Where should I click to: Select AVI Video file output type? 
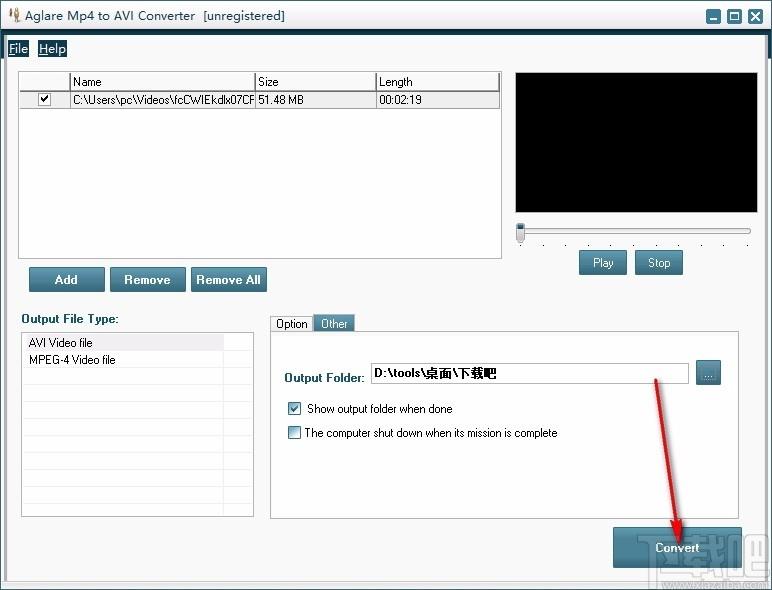coord(123,343)
